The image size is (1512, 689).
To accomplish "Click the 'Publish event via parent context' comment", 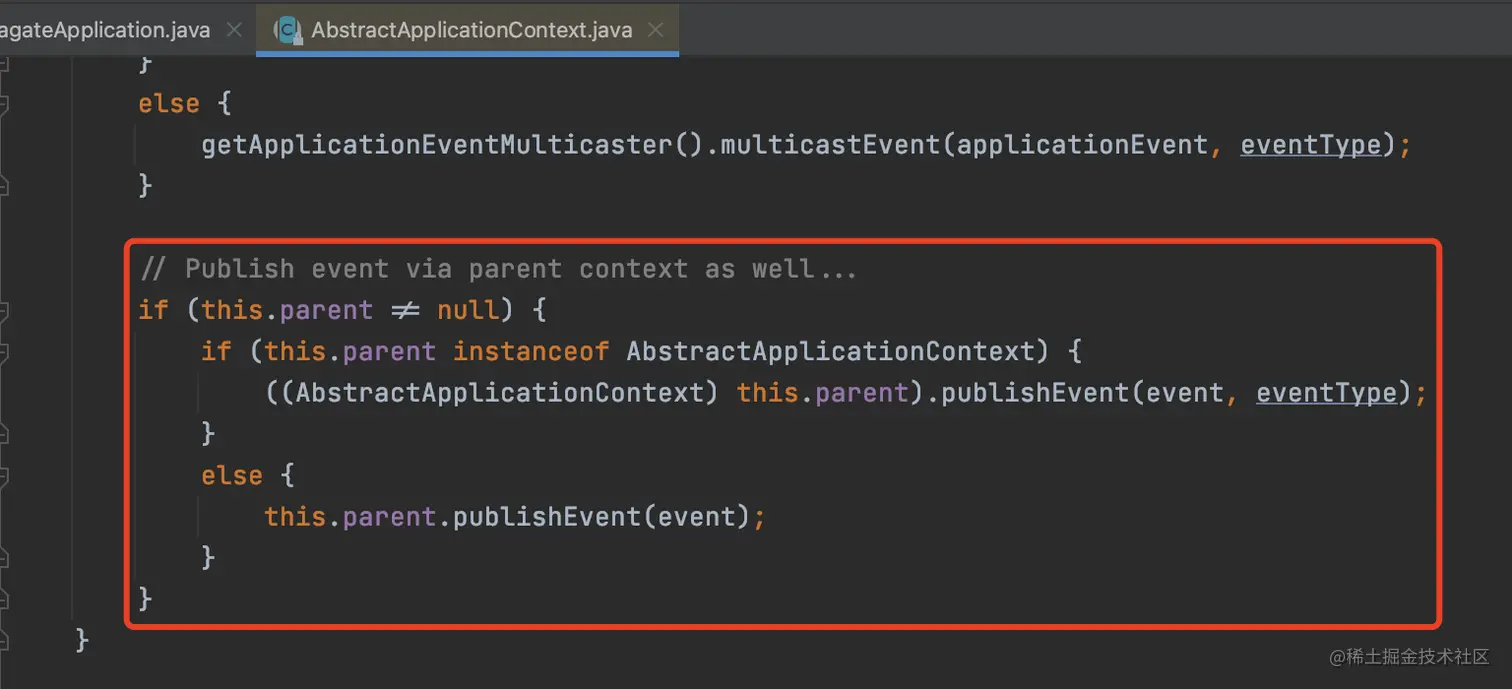I will 499,269.
